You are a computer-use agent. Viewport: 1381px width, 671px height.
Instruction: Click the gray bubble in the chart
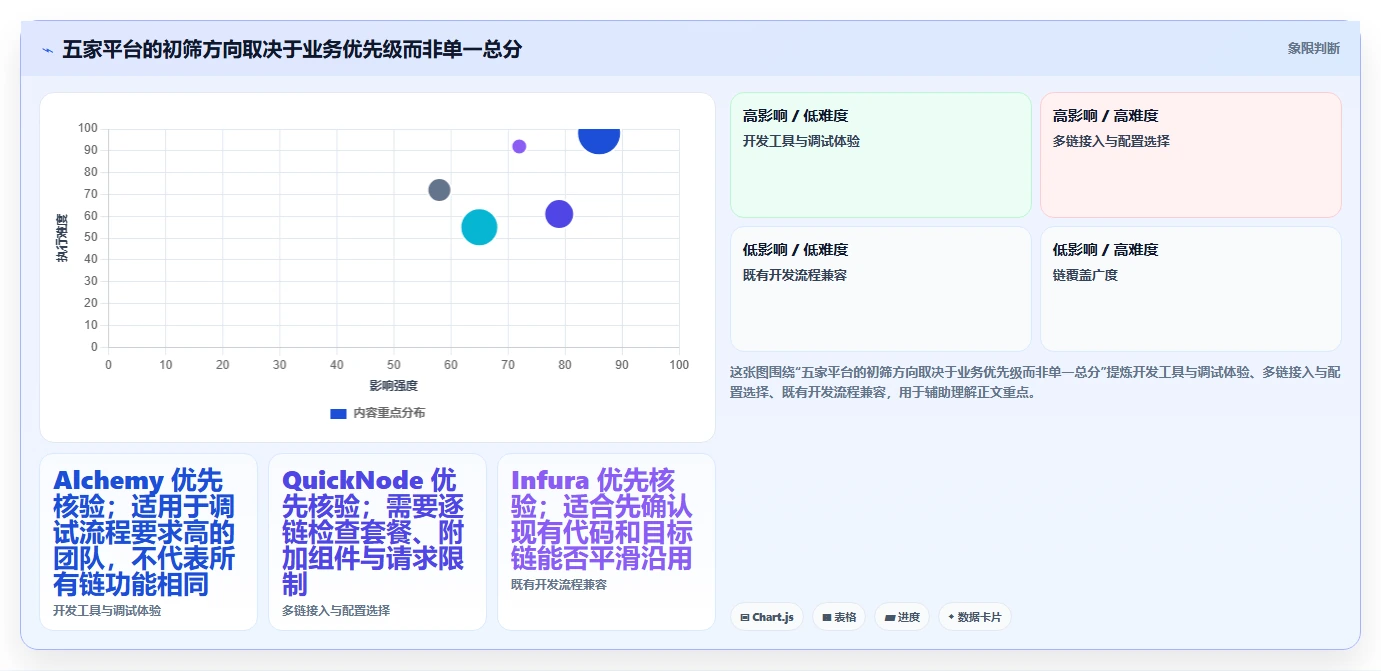click(x=439, y=190)
